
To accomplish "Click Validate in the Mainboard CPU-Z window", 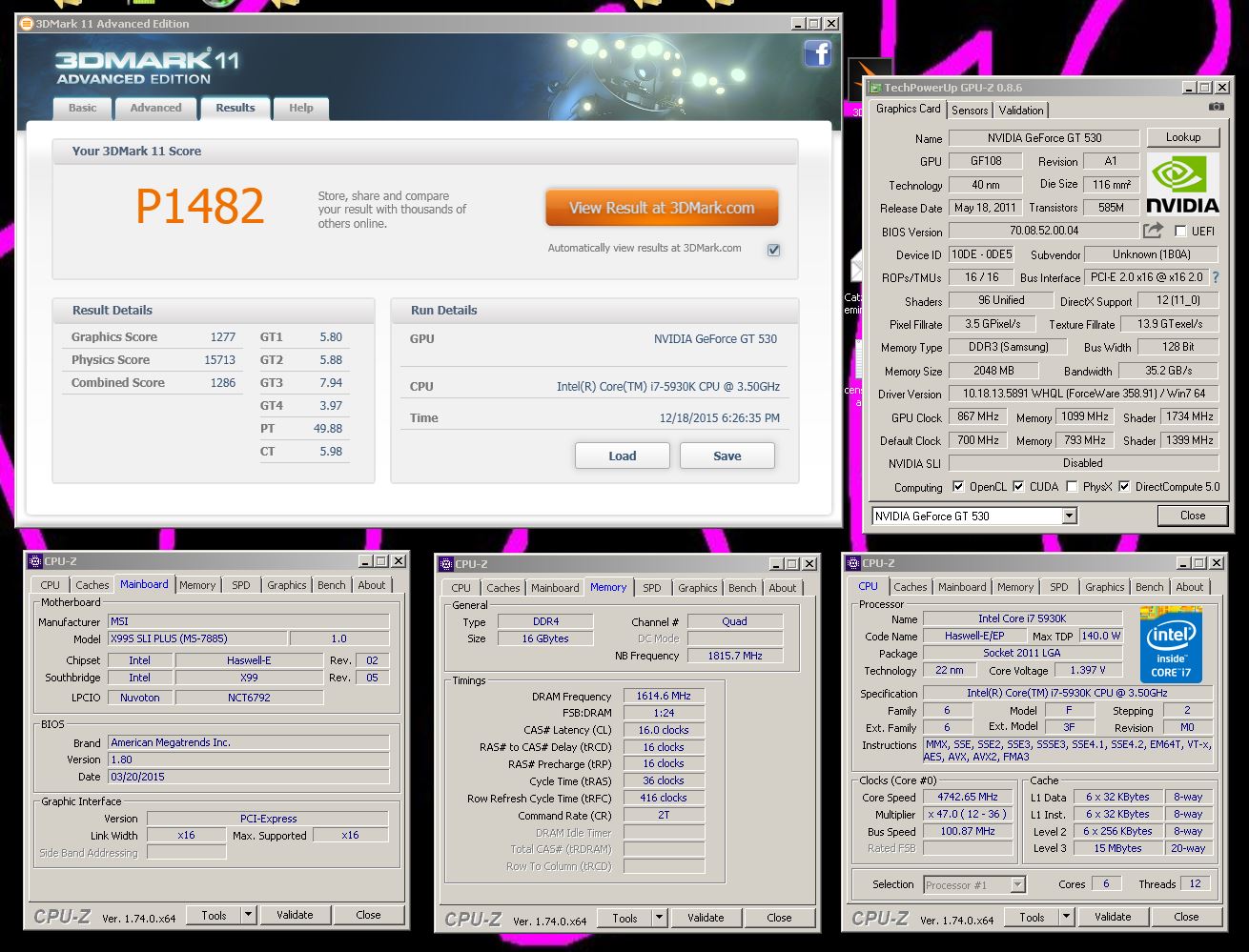I will (x=295, y=915).
